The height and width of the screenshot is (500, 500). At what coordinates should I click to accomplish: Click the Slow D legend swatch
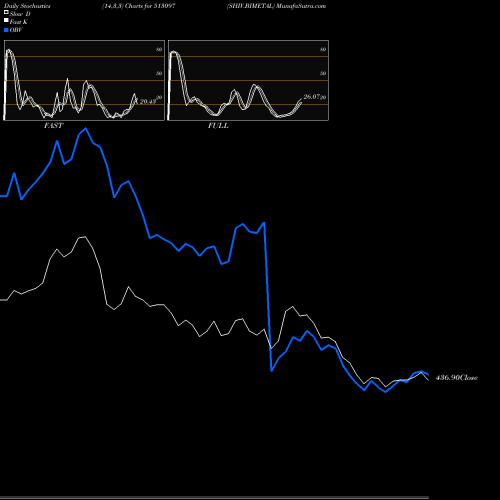click(x=6, y=13)
